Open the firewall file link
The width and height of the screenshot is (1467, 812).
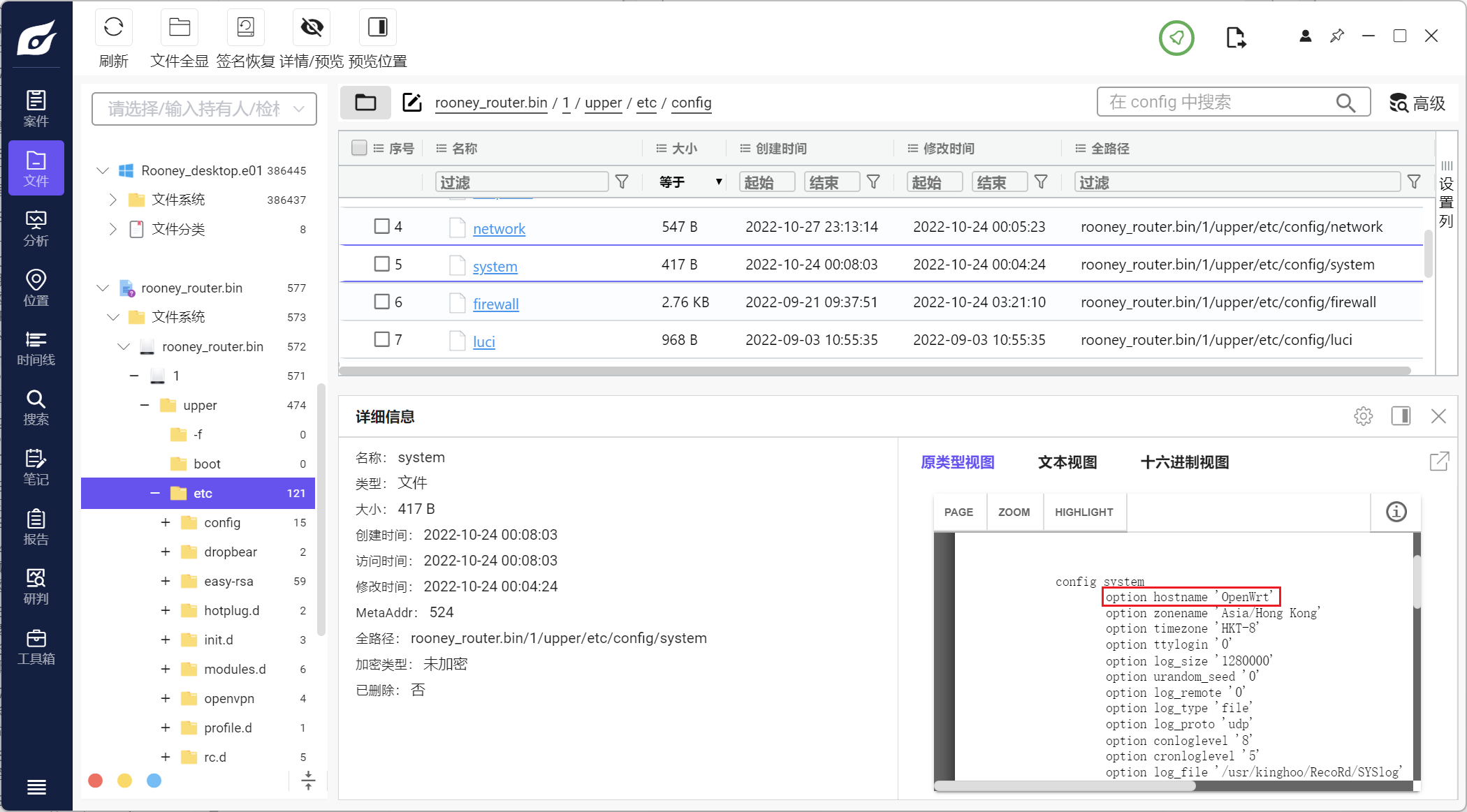(496, 304)
